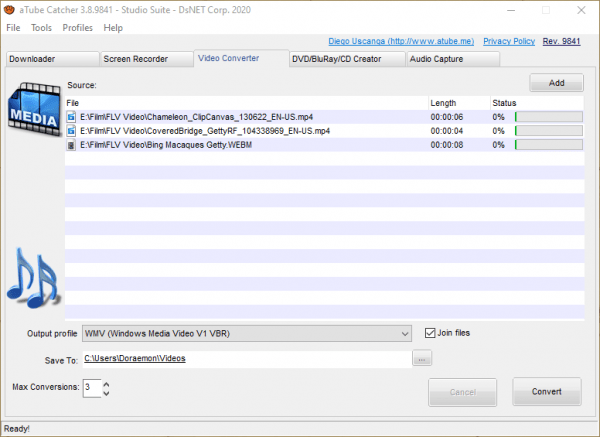Click the MEDIA film strip icon

(x=34, y=109)
